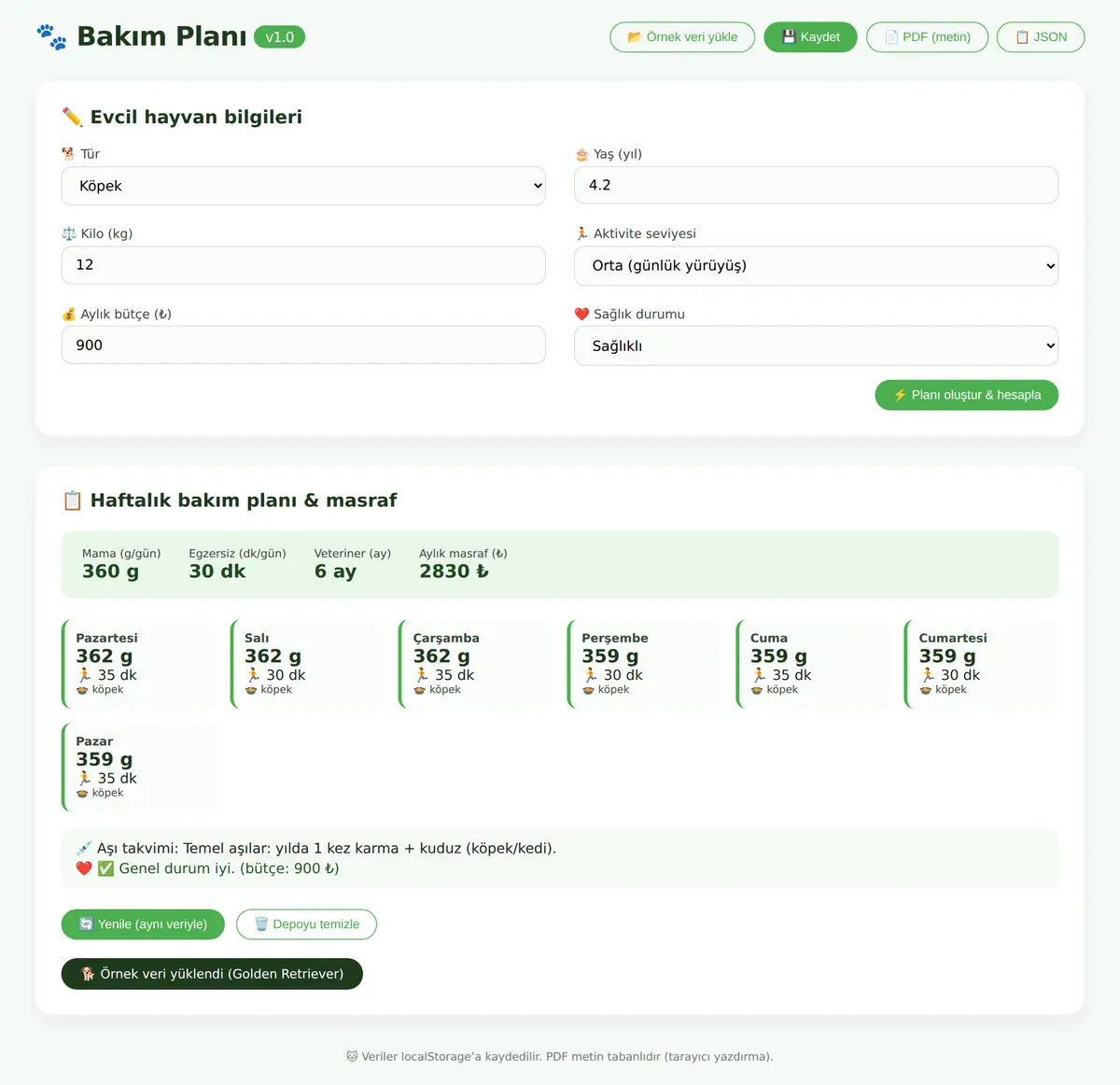The width and height of the screenshot is (1120, 1085).
Task: Open the Sağlık durumu dropdown
Action: (816, 345)
